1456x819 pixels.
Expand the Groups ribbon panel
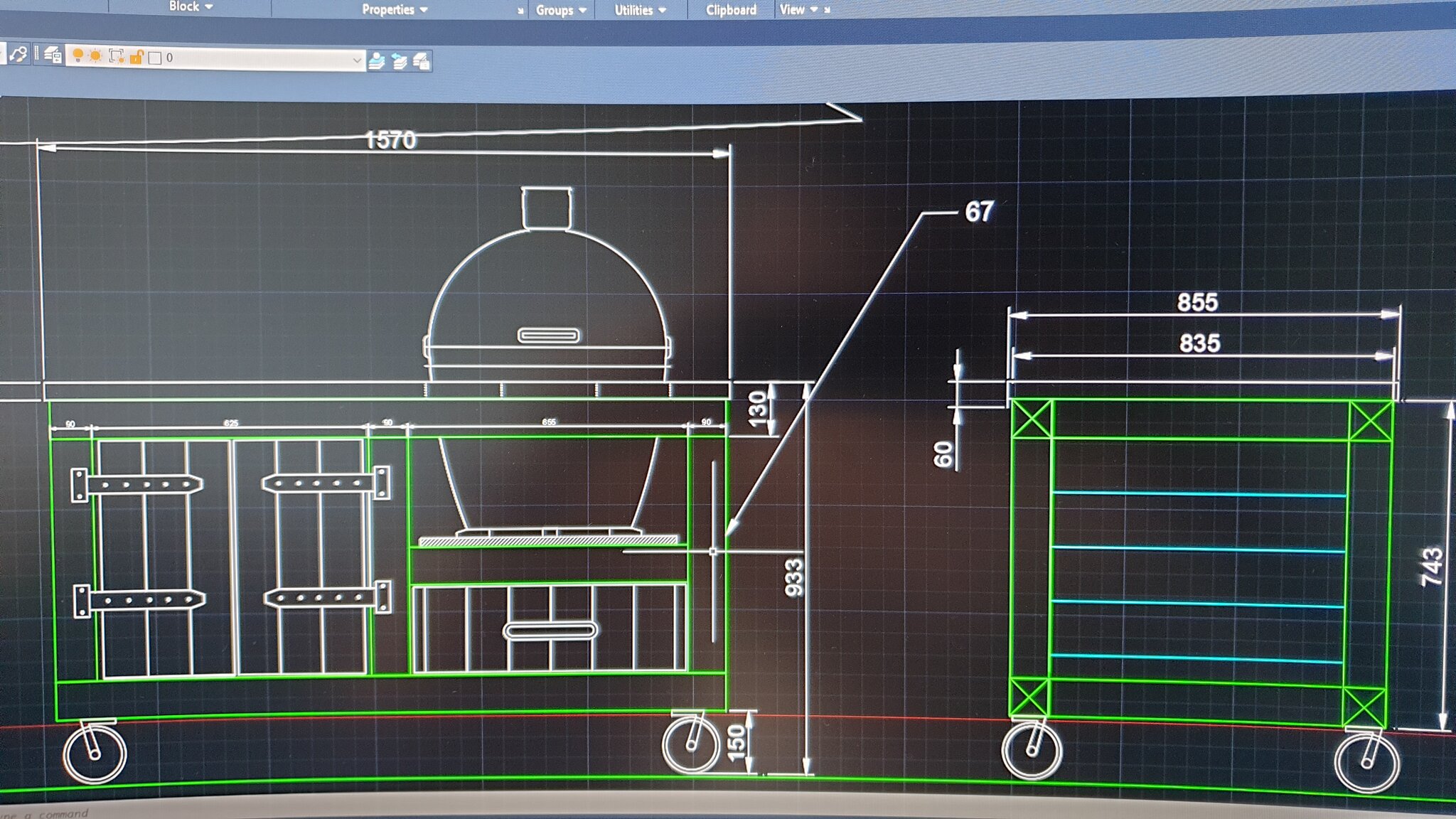[561, 10]
